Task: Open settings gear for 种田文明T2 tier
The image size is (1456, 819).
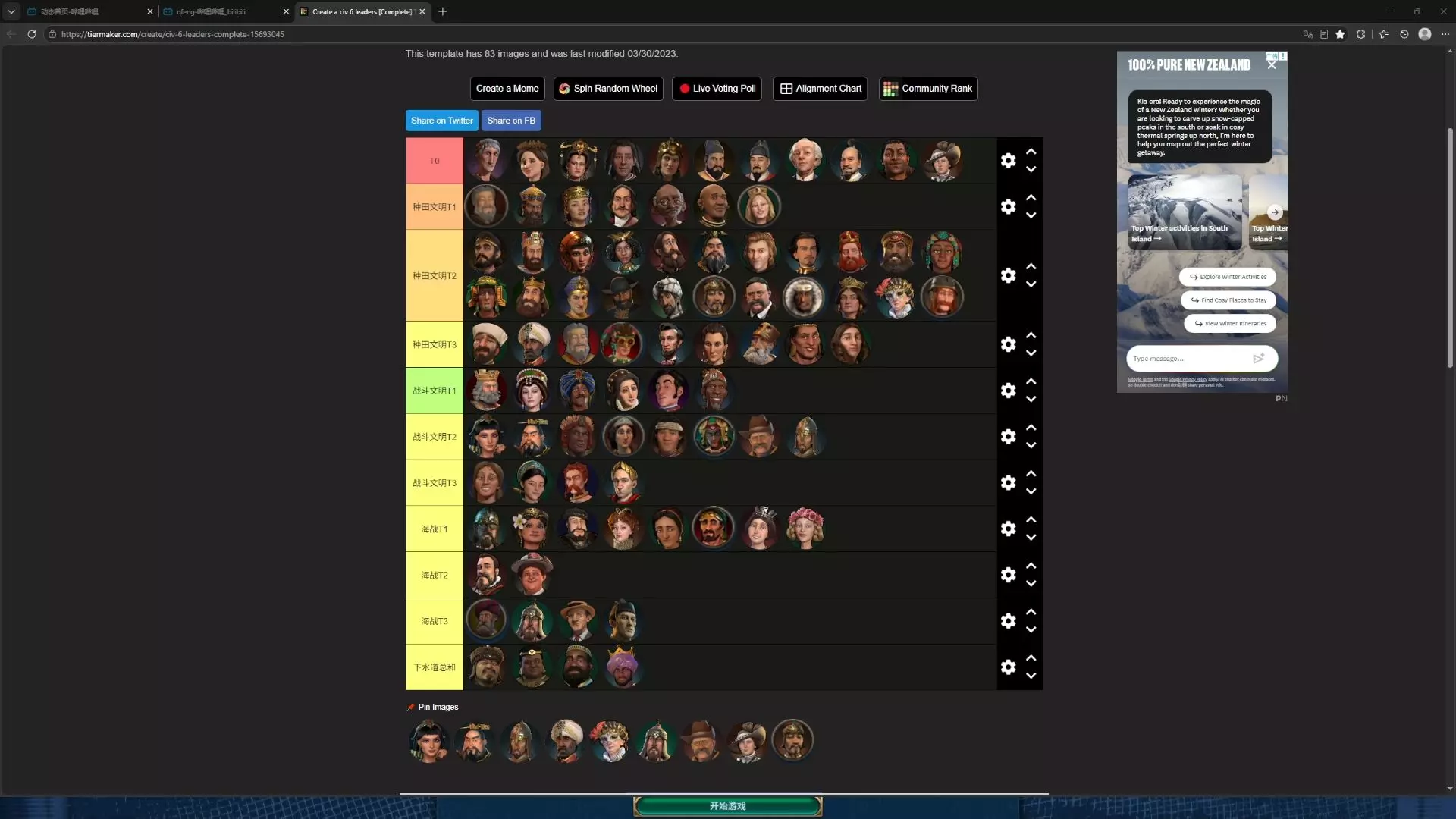Action: [x=1008, y=275]
